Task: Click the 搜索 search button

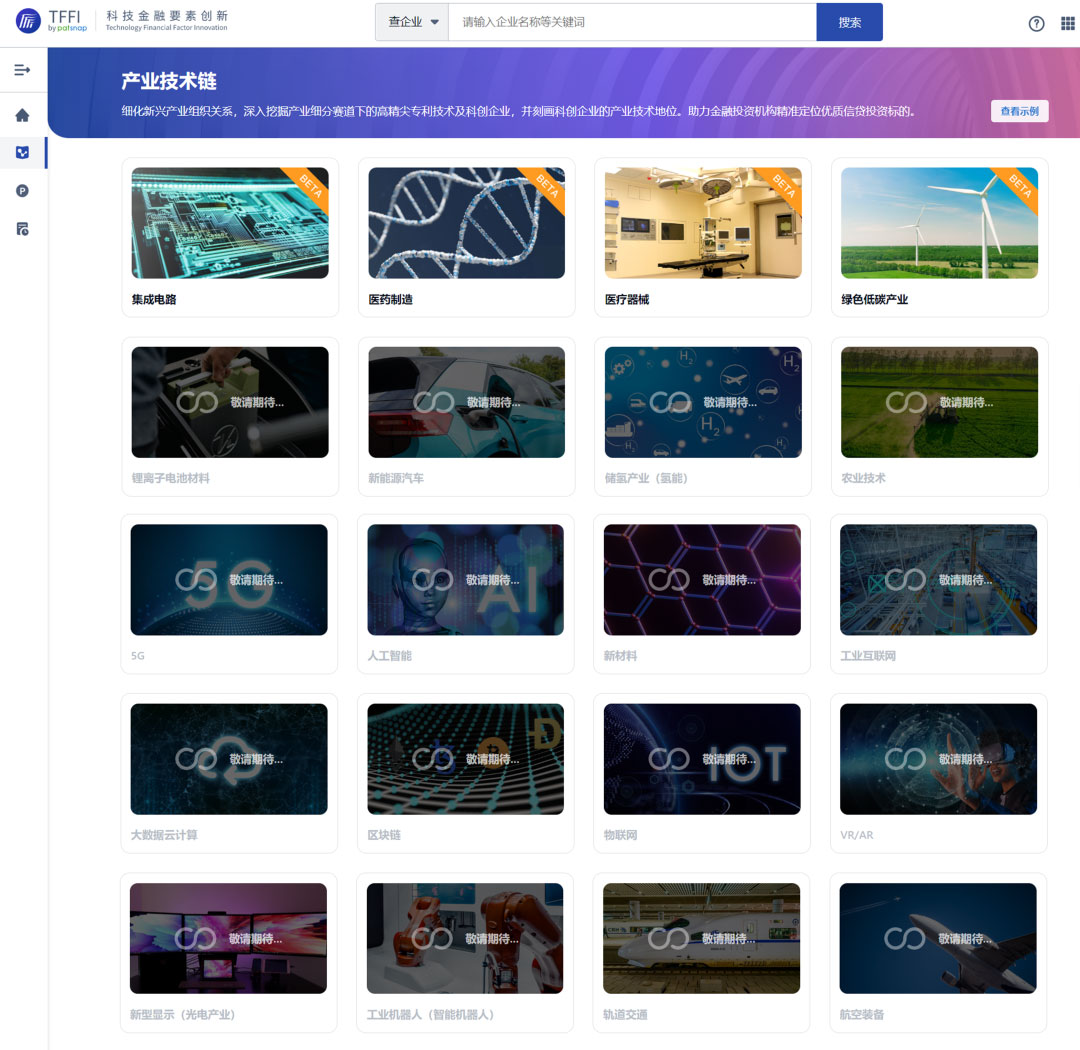Action: pos(849,22)
